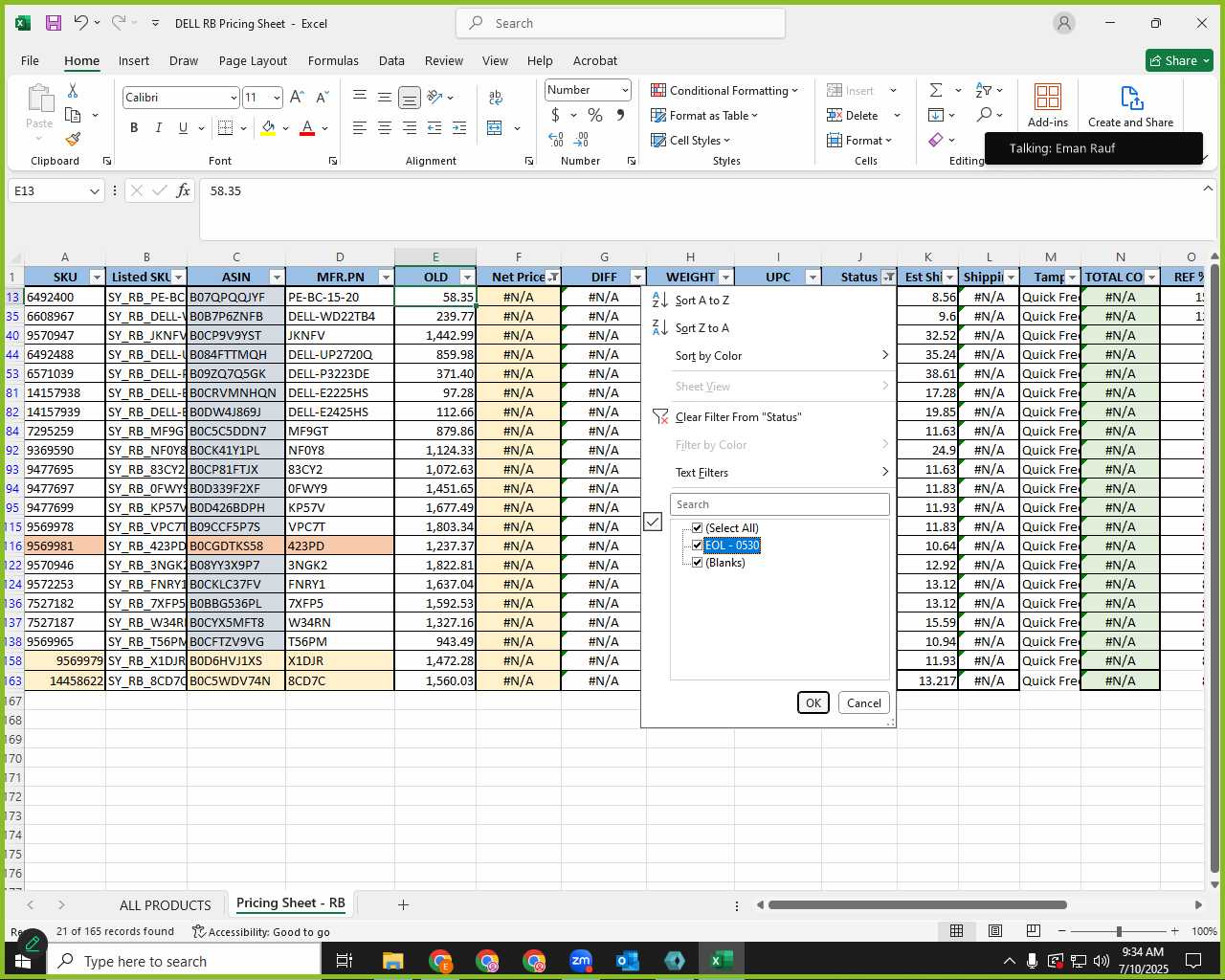Click the Save icon in title bar
1225x980 pixels.
(x=54, y=23)
